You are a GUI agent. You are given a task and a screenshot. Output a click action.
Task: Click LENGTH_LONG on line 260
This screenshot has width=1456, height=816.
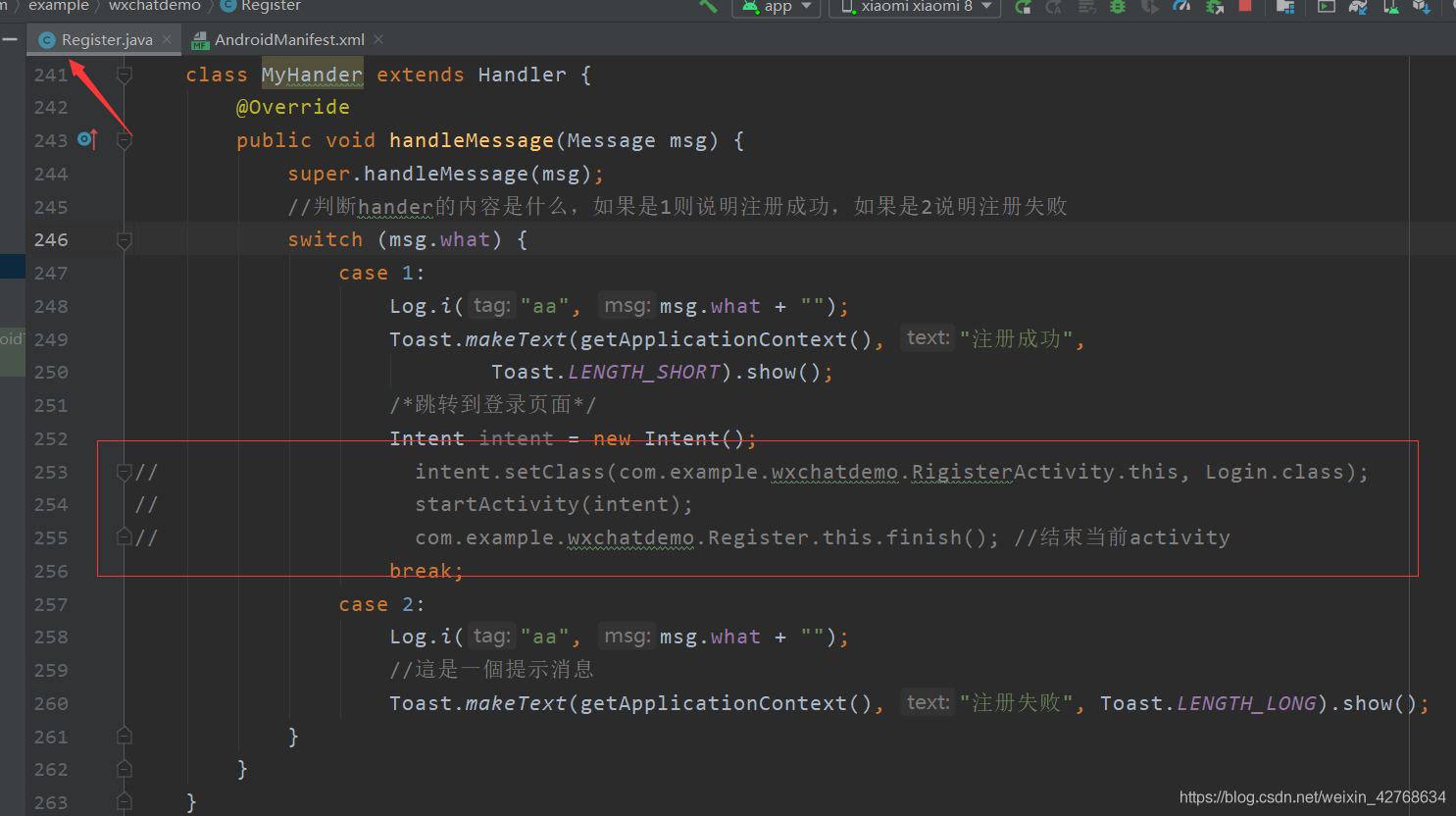click(x=1246, y=703)
